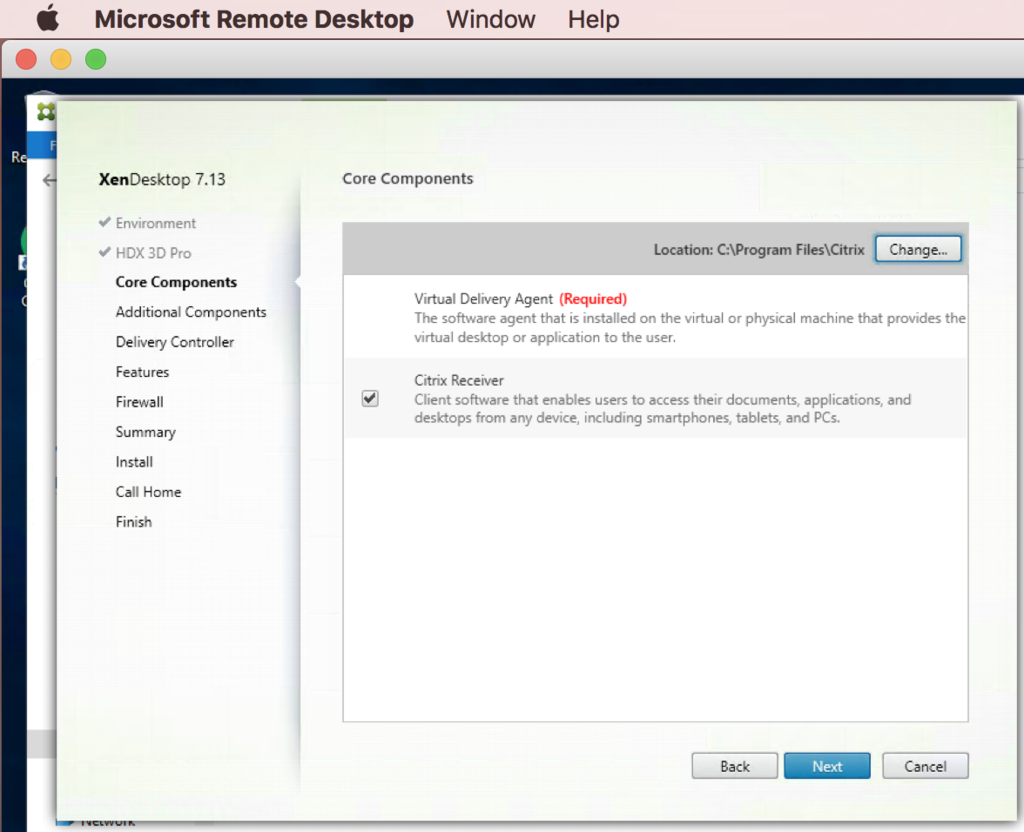
Task: Select the Install step
Action: pyautogui.click(x=134, y=462)
